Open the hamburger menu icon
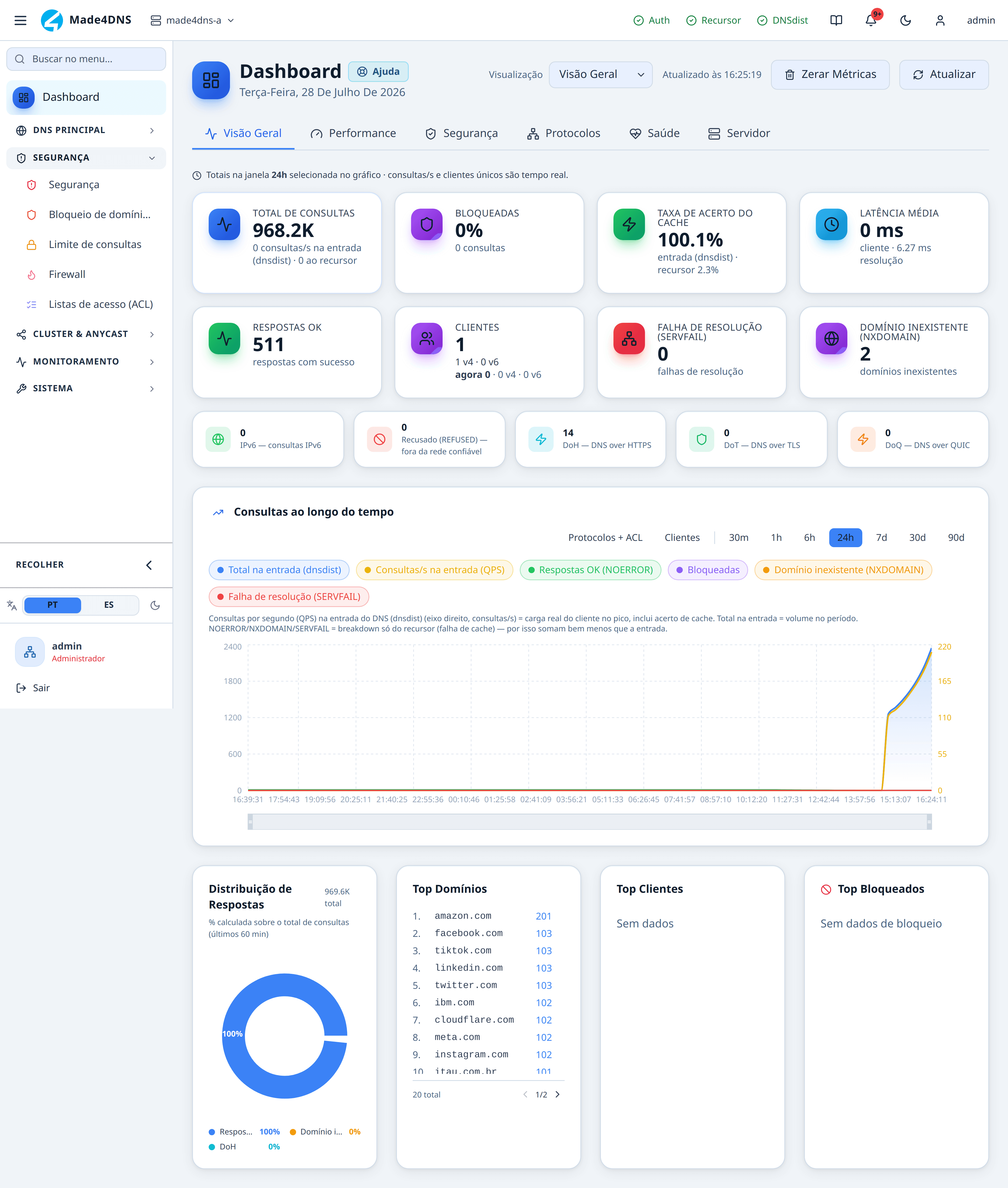 click(20, 20)
